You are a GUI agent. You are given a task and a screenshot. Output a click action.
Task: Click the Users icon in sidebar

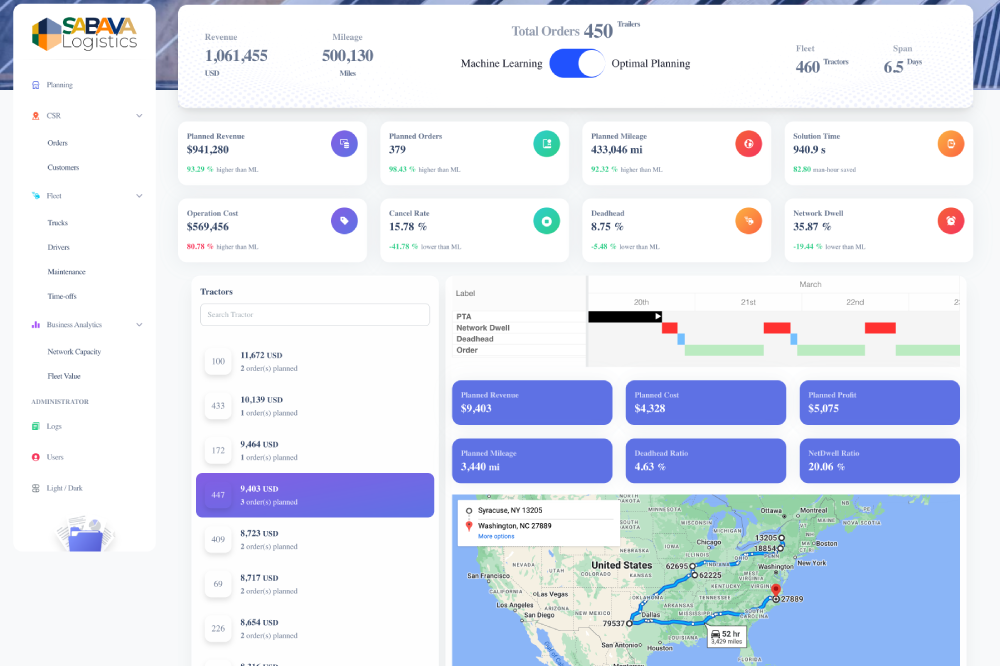pos(36,457)
